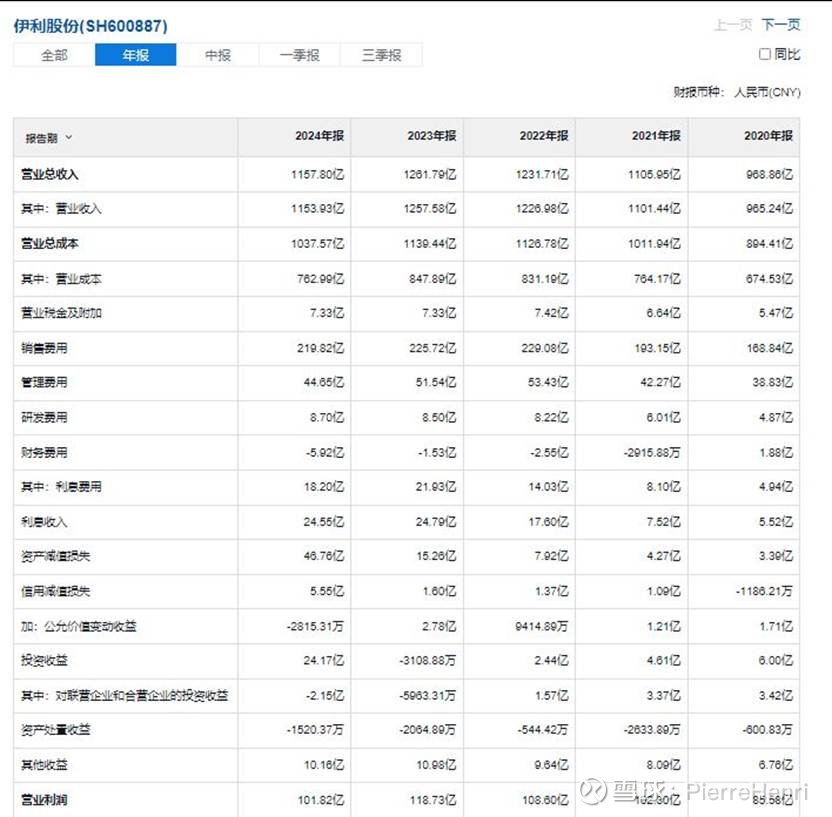The image size is (832, 817).
Task: Click the -5963.31万 associate investment value
Action: tap(428, 696)
